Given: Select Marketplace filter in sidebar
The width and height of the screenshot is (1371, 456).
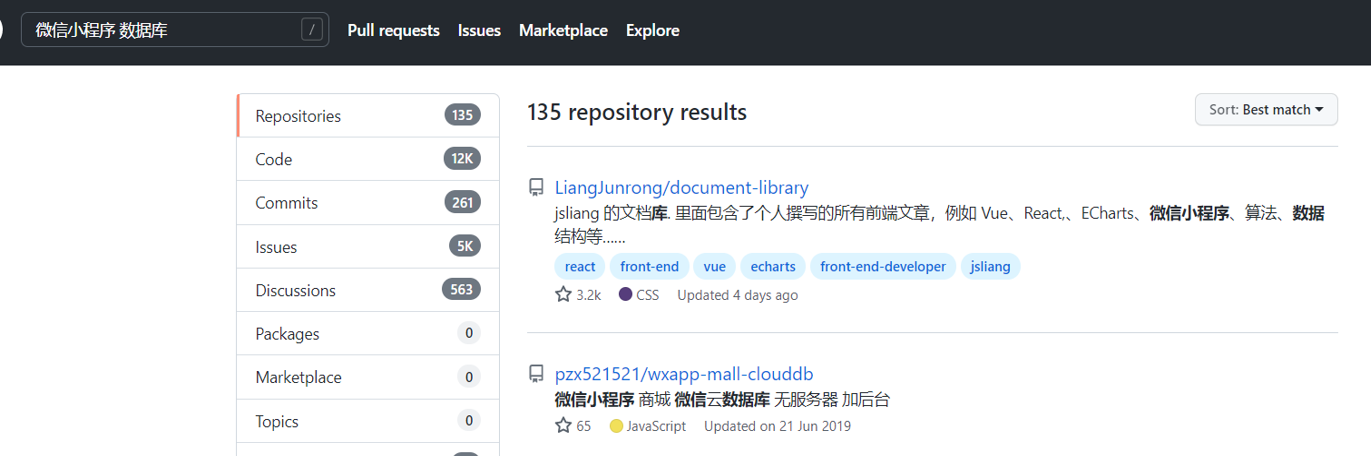Looking at the screenshot, I should coord(368,377).
